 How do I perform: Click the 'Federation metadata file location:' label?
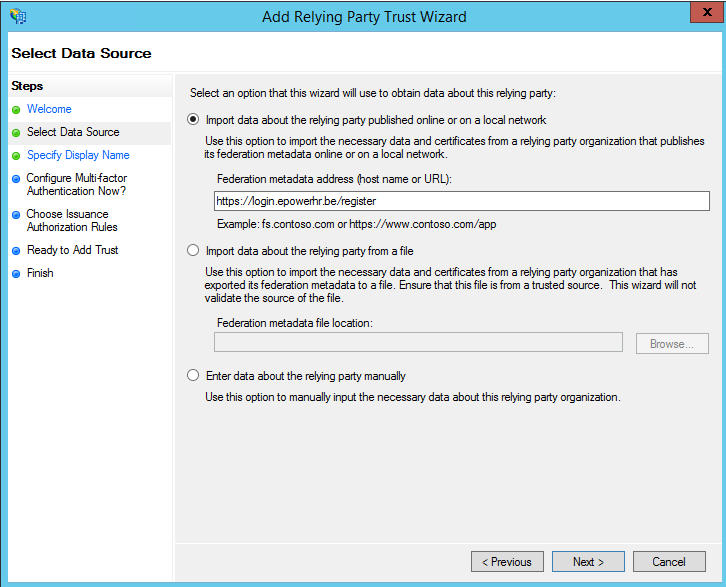click(x=295, y=323)
